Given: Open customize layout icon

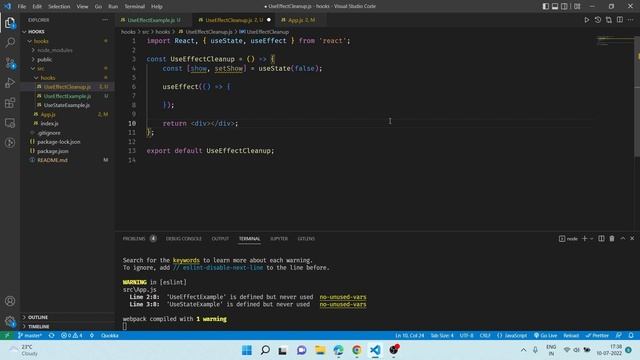Looking at the screenshot, I should point(577,6).
